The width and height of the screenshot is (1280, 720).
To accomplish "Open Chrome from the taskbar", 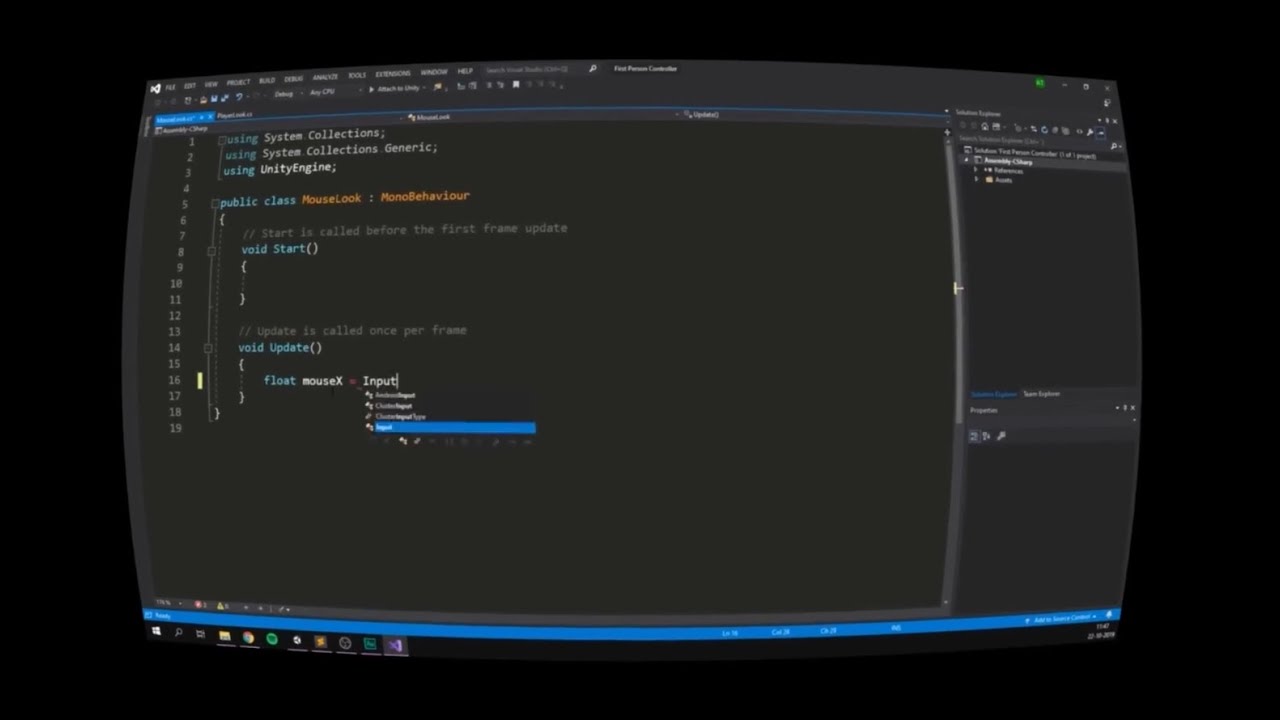I will click(248, 637).
